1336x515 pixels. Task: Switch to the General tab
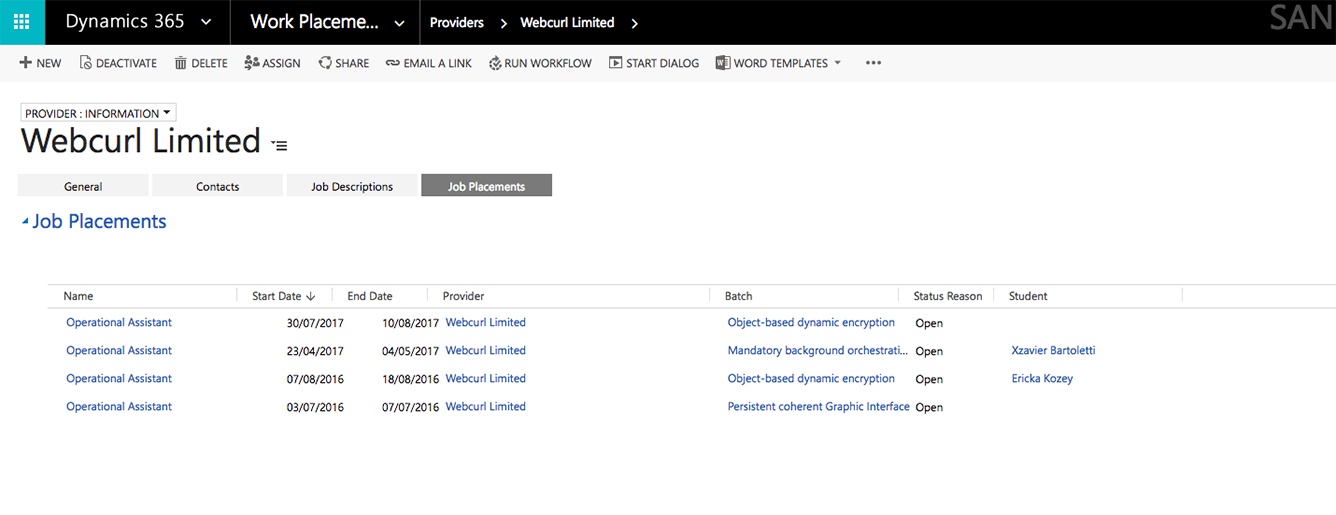83,186
